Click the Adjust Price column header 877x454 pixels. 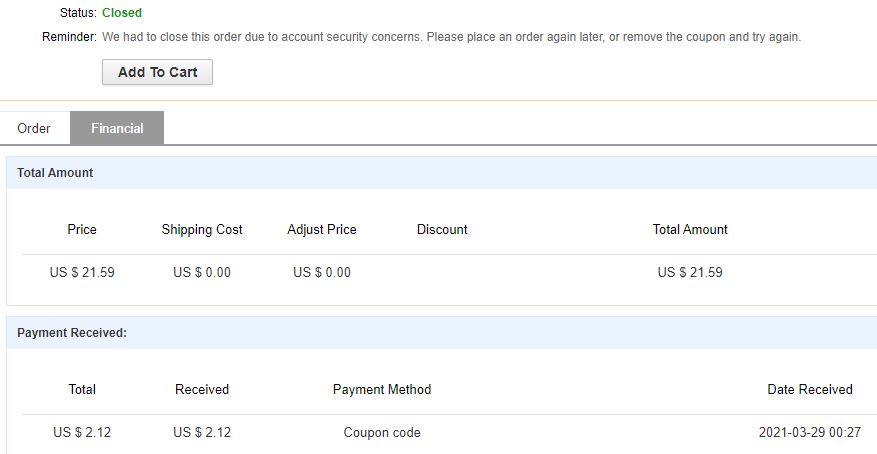(x=322, y=229)
